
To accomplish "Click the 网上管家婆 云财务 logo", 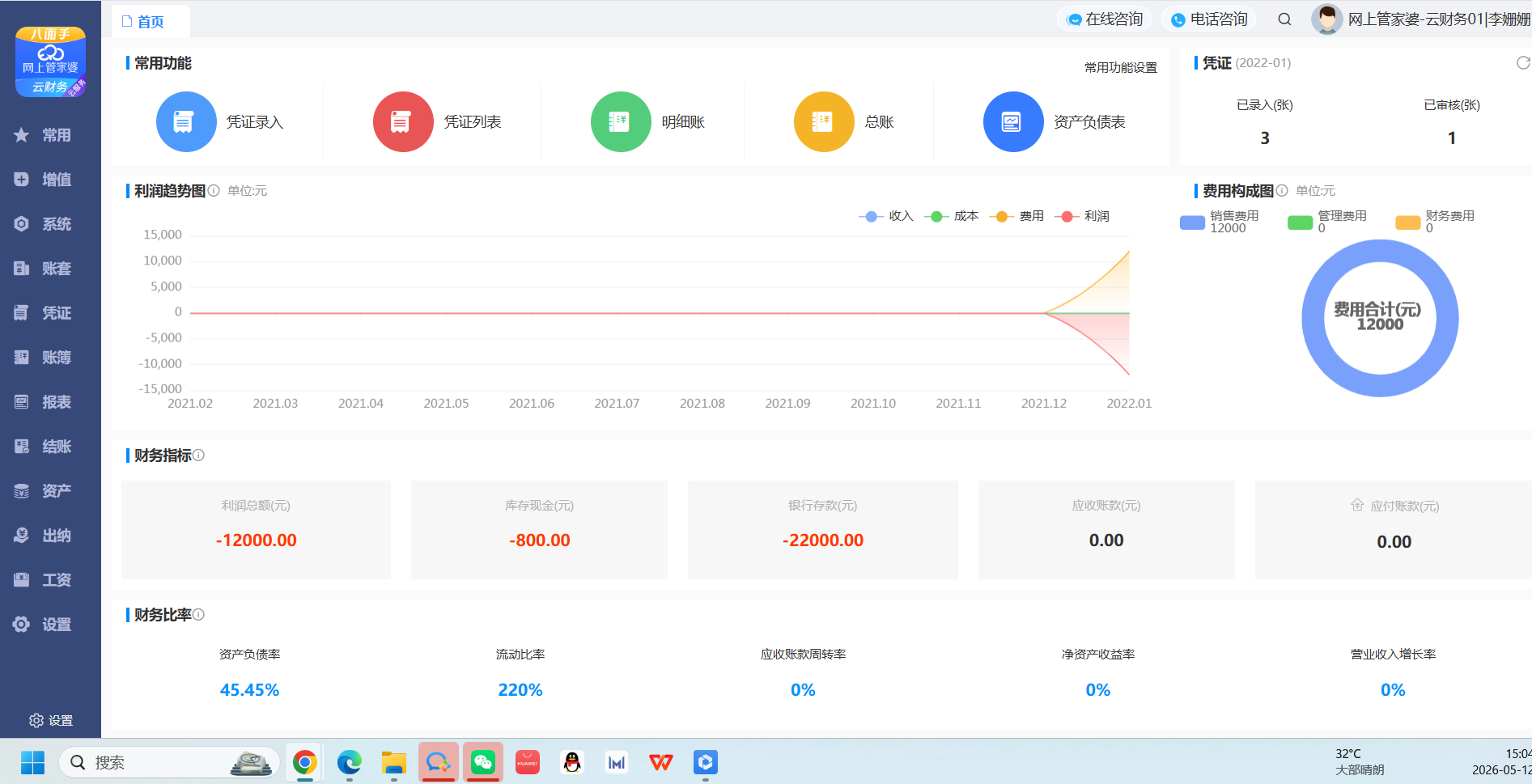I will click(x=50, y=62).
